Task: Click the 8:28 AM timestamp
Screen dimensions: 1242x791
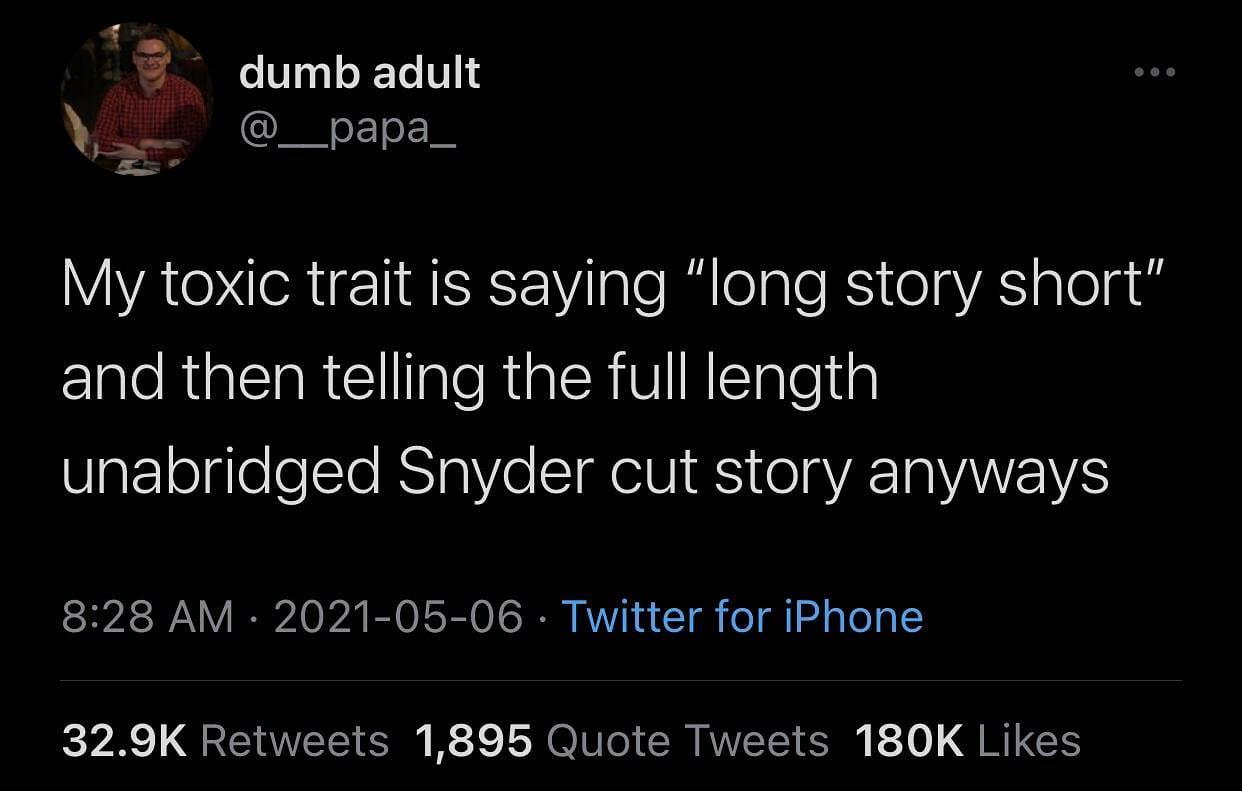Action: click(x=147, y=616)
